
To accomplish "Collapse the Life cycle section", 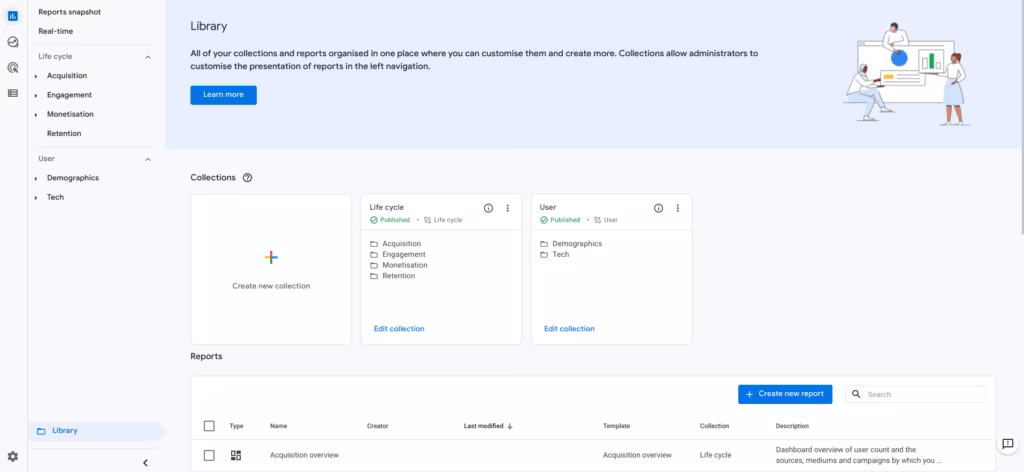I will coord(148,57).
